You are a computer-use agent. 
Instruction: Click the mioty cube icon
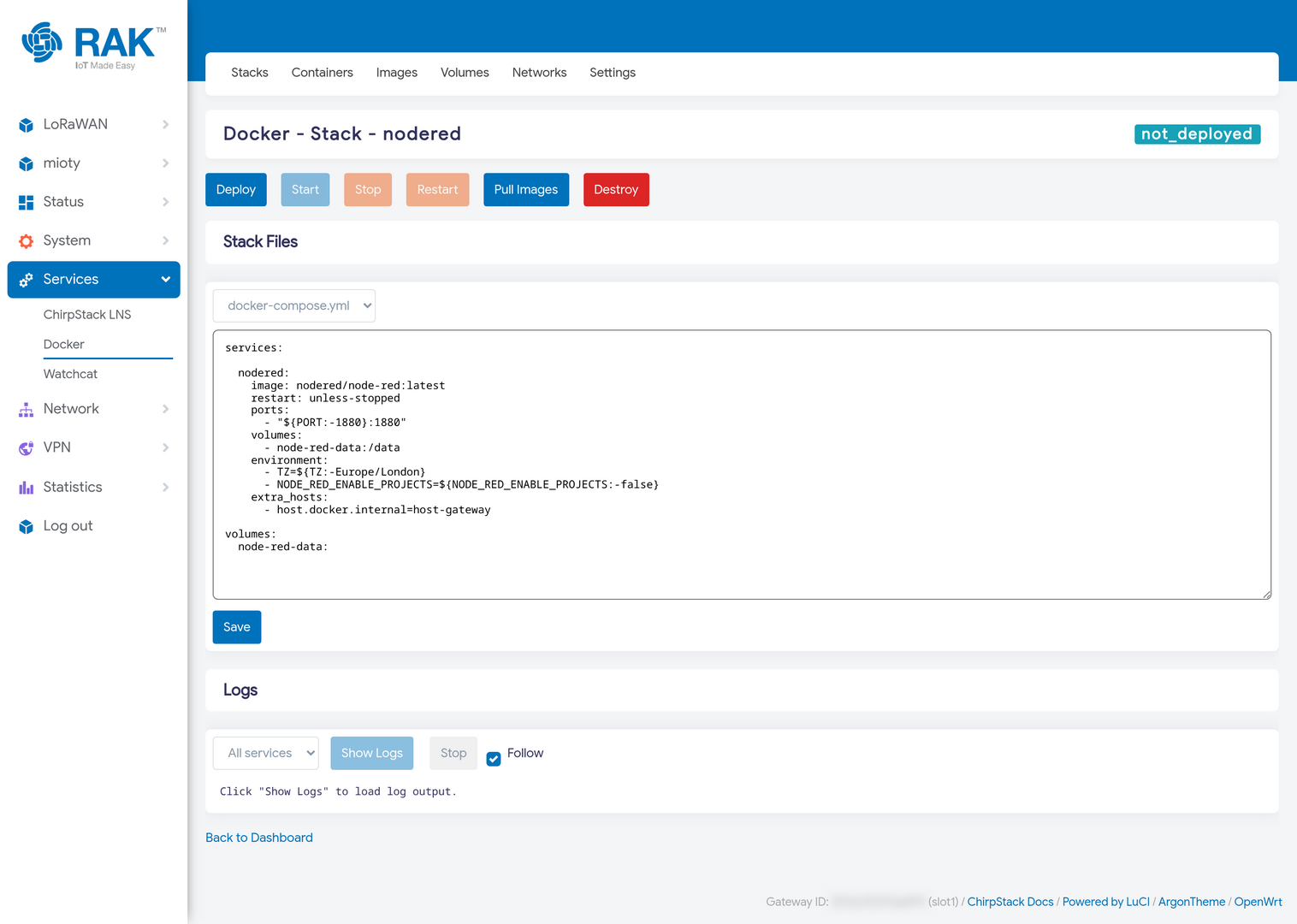26,163
